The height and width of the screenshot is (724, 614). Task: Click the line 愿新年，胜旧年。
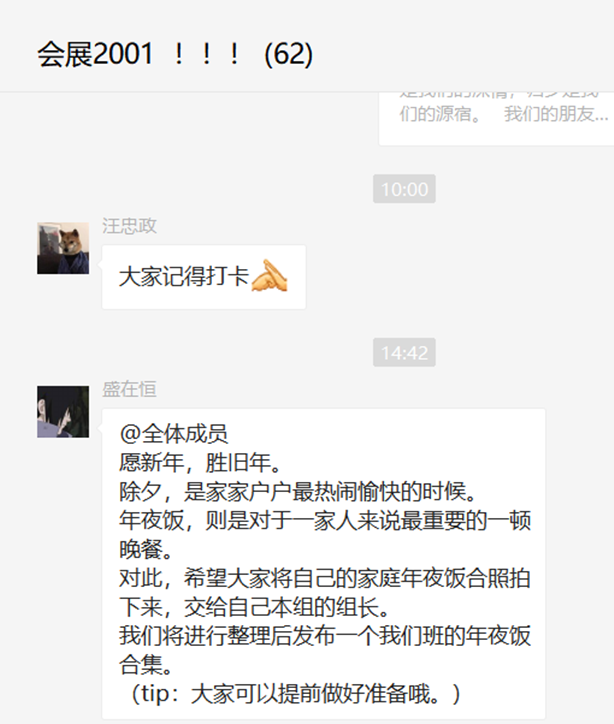tap(200, 463)
